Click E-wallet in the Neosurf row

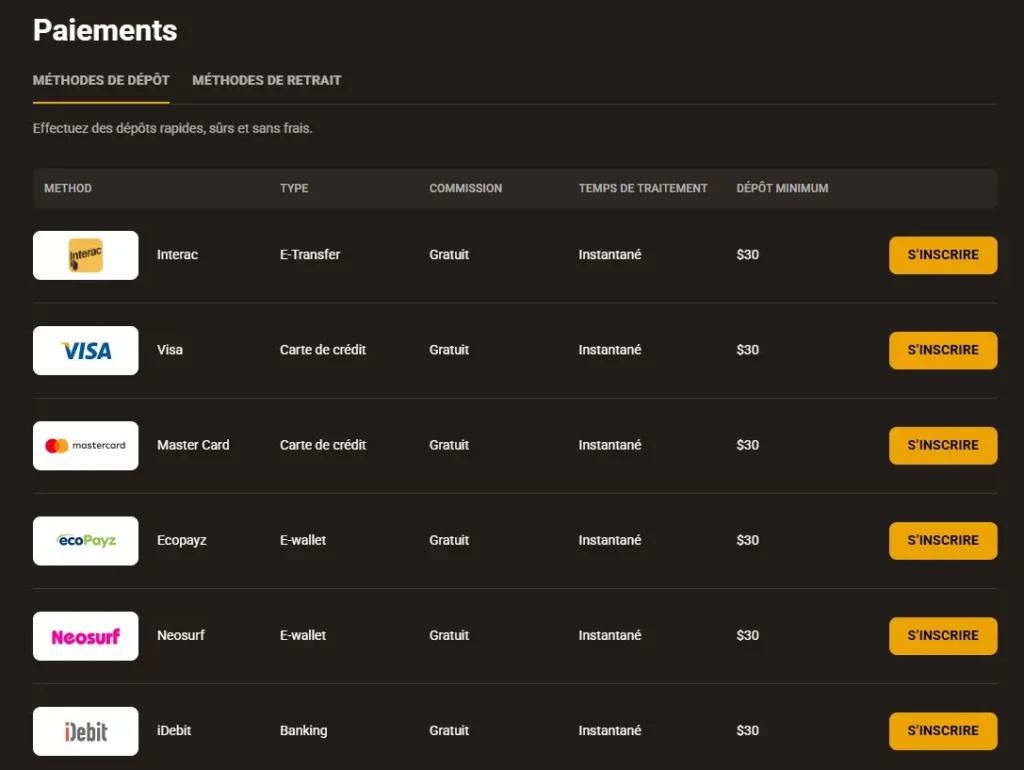[303, 635]
